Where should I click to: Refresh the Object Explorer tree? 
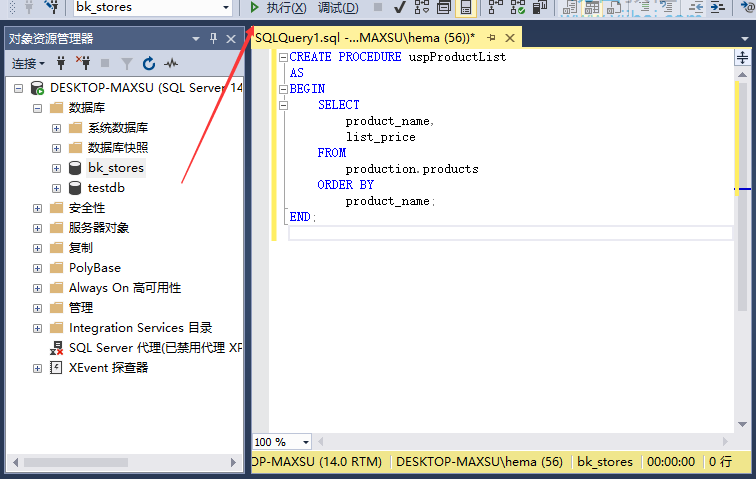pos(148,63)
